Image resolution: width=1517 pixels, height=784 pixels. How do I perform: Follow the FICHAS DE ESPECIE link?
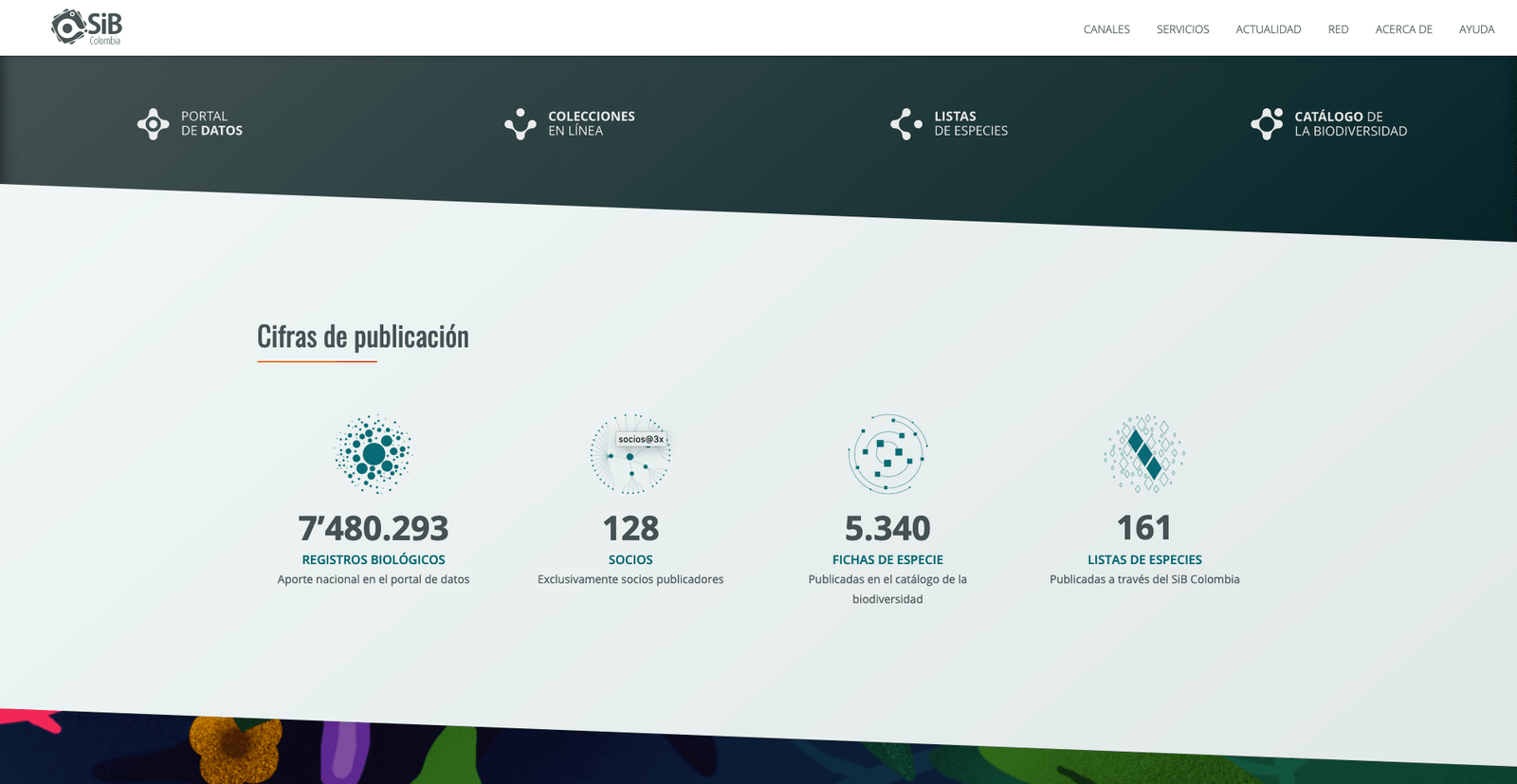click(887, 560)
